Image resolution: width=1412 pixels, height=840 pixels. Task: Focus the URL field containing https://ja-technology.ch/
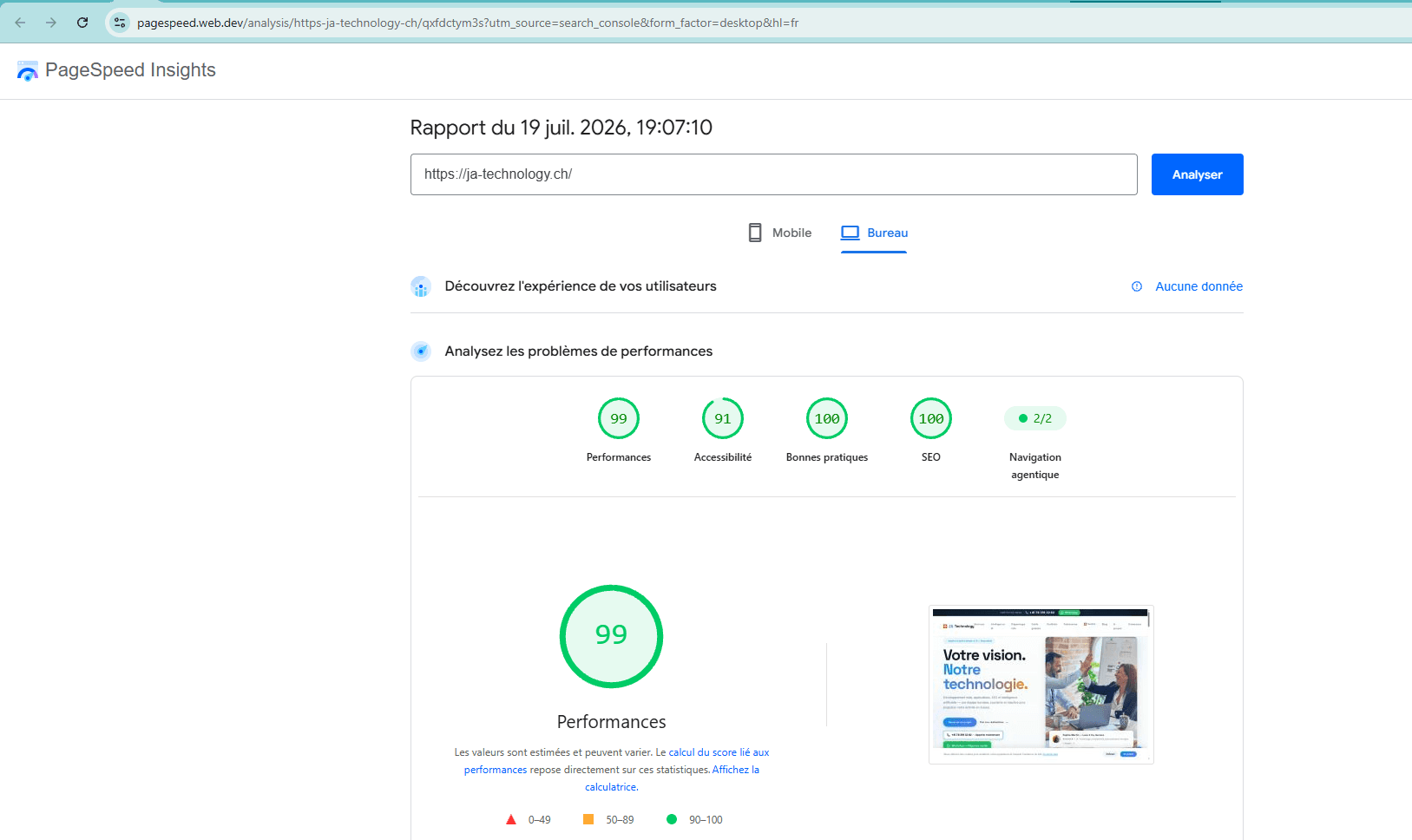point(773,174)
